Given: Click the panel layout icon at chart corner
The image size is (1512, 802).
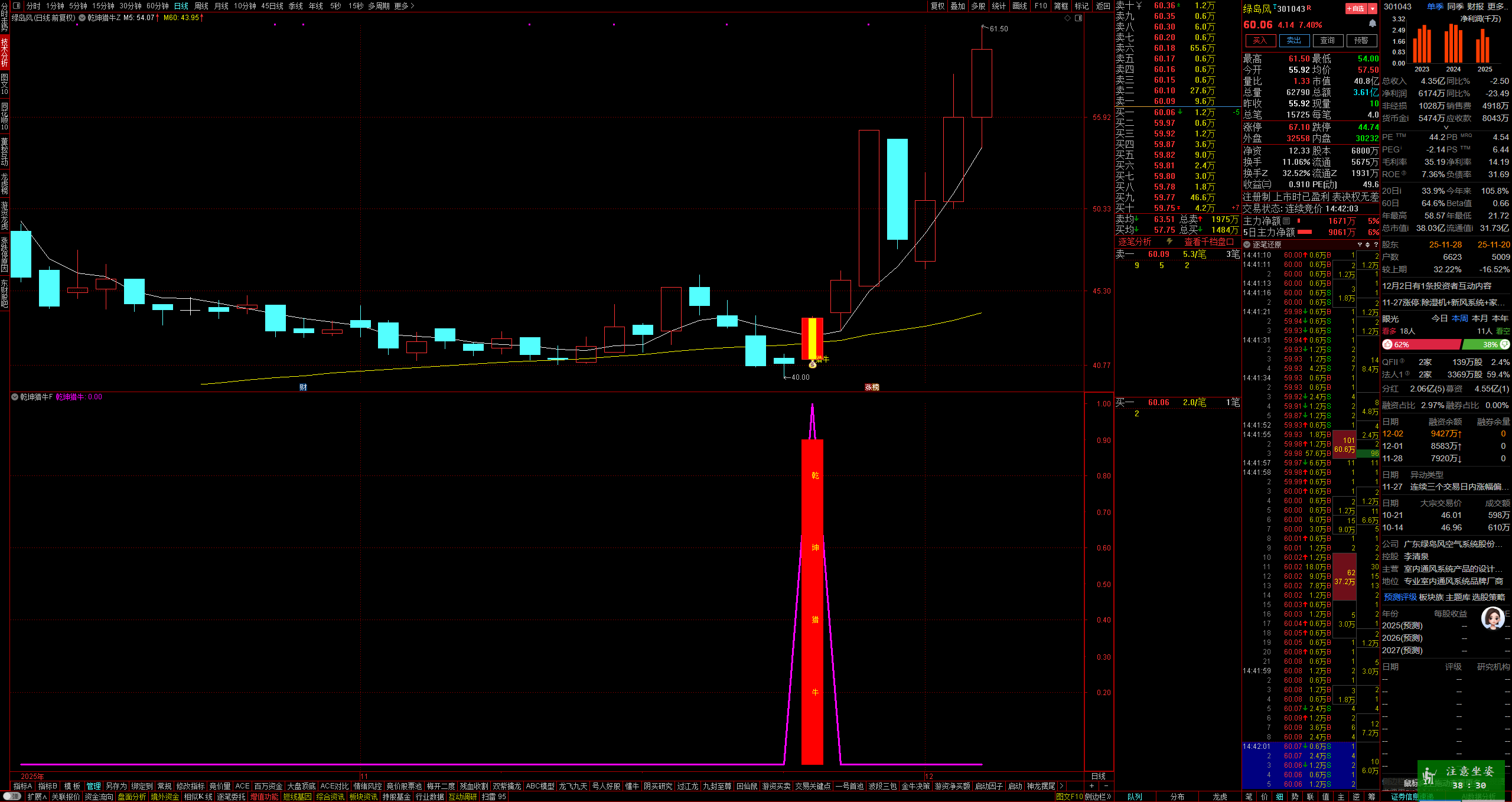Looking at the screenshot, I should click(1078, 18).
